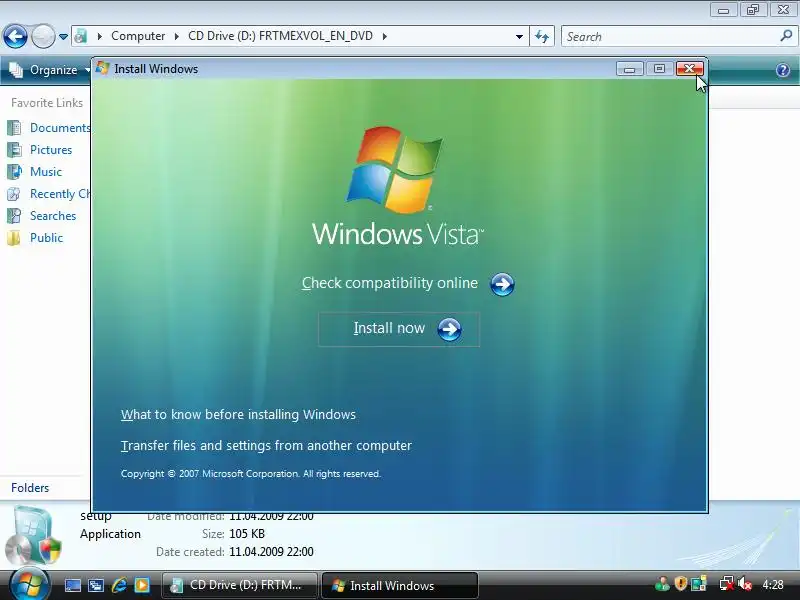This screenshot has width=800, height=600.
Task: Click the blue arrow beside Install now
Action: coord(449,330)
